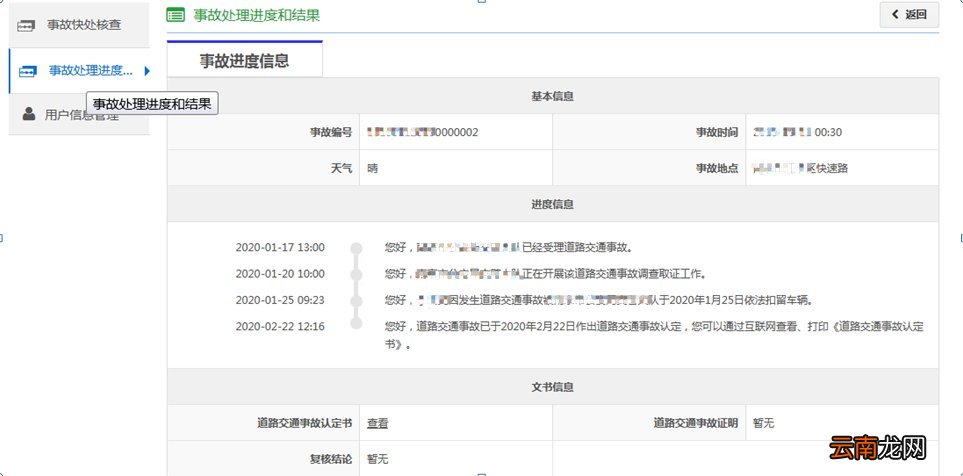This screenshot has height=476, width=963.
Task: Click timestamp 2020-02-22 12:16
Action: point(280,326)
